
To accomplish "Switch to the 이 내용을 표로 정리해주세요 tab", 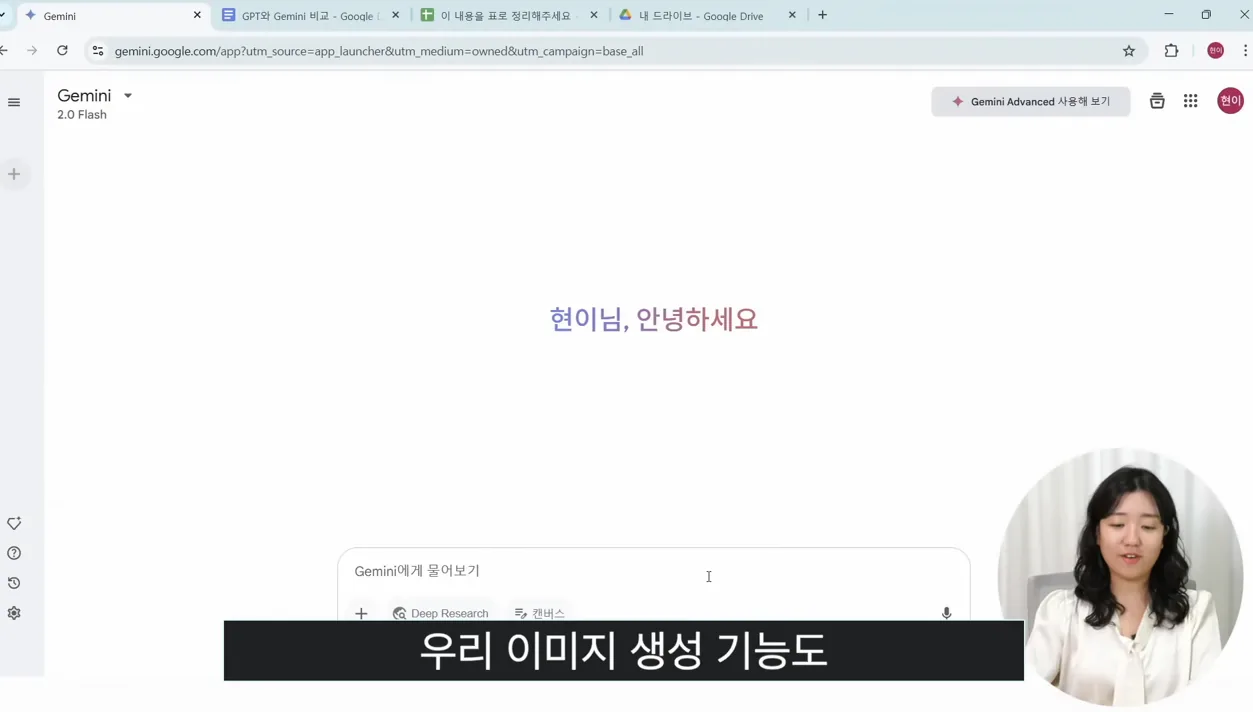I will click(x=505, y=15).
